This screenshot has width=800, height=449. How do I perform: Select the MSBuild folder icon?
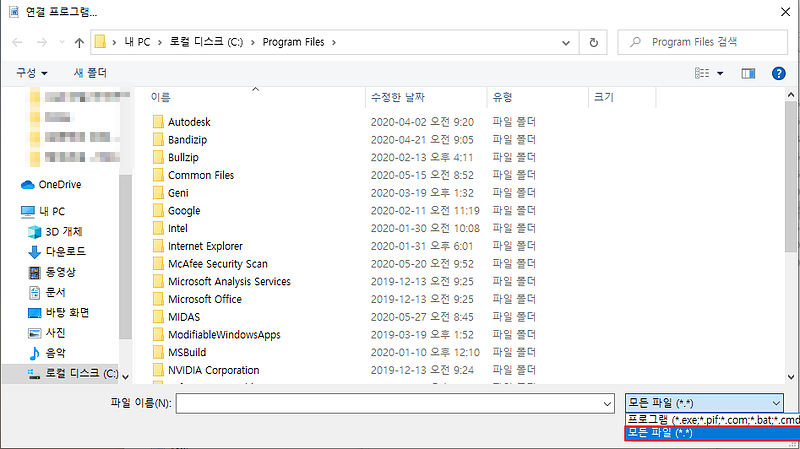[x=159, y=353]
